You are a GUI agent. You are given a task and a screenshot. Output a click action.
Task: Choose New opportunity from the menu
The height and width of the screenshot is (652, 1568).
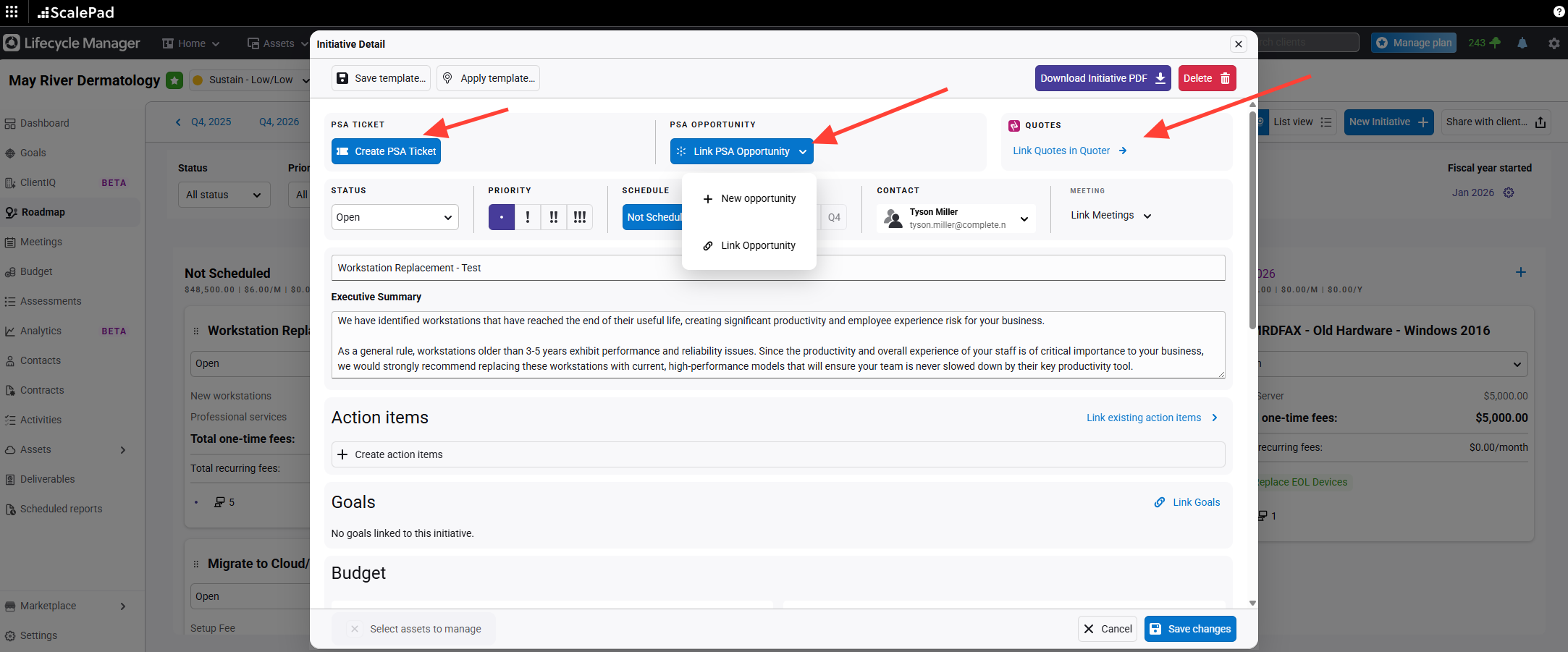point(750,198)
